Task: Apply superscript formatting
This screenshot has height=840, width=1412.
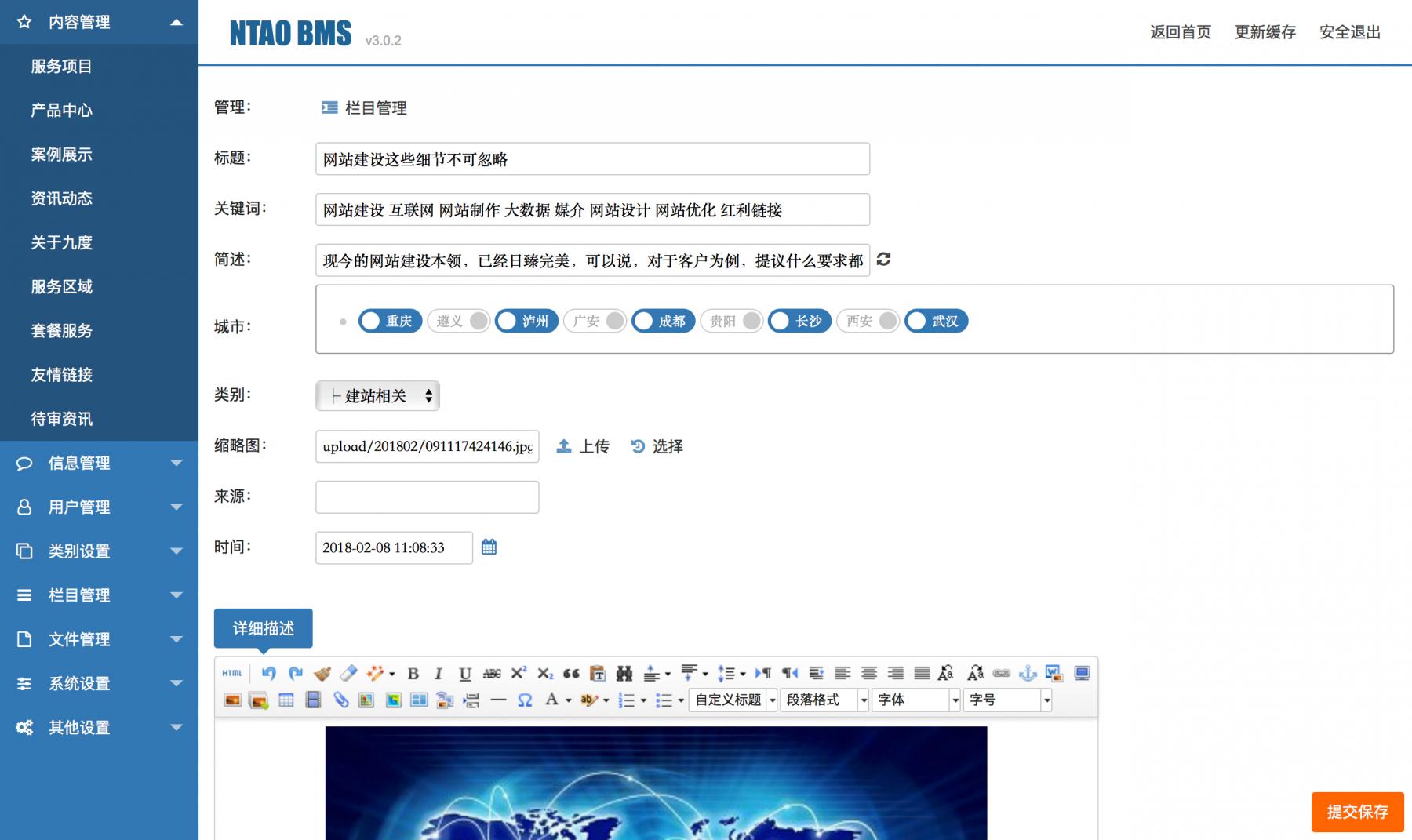Action: pos(519,673)
